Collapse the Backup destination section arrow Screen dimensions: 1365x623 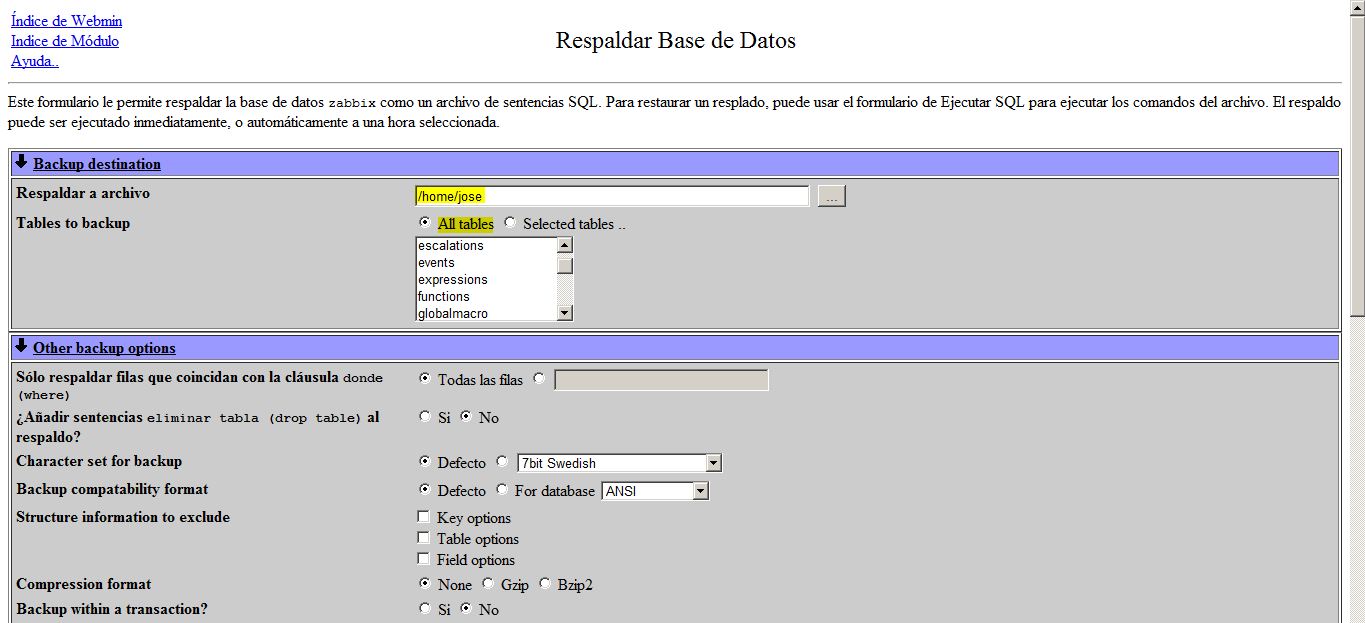click(21, 162)
